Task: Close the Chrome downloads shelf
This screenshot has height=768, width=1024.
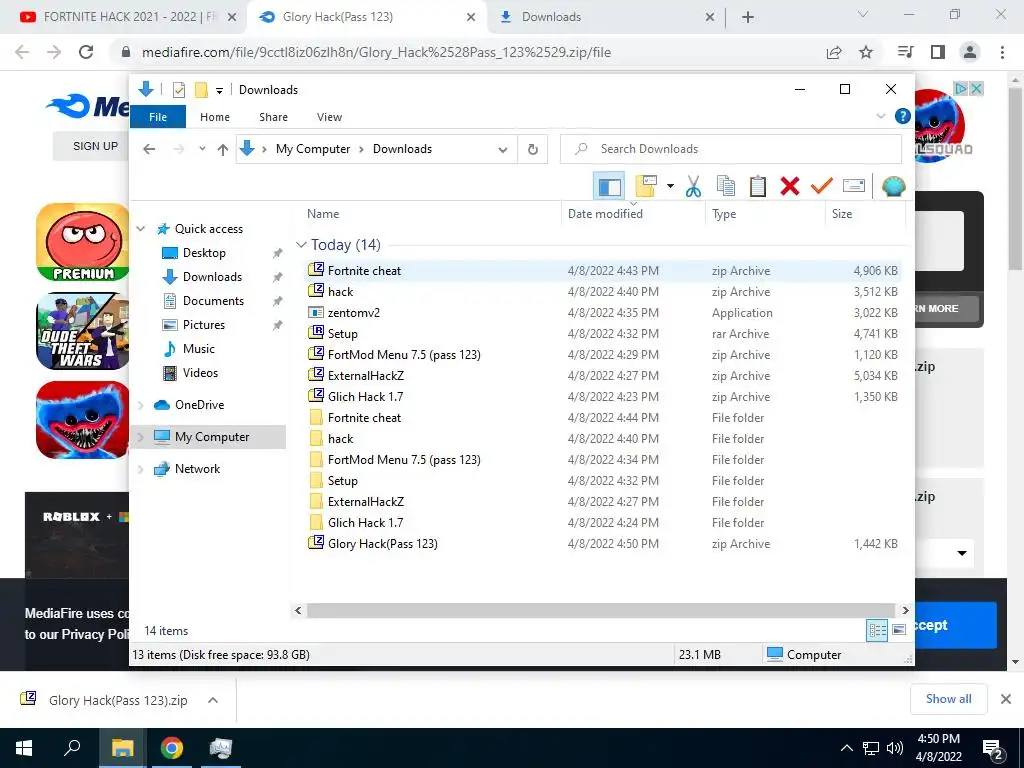Action: pos(1006,699)
